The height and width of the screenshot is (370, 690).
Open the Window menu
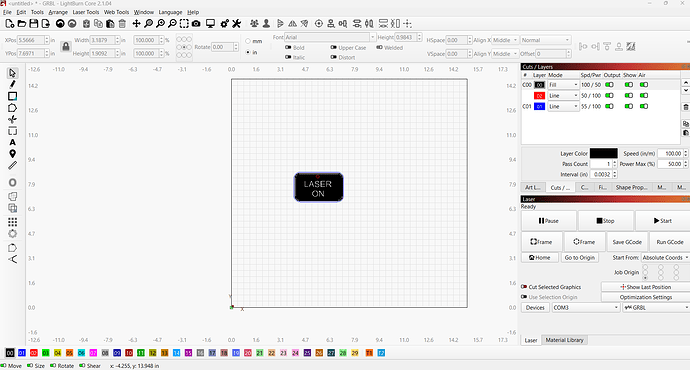(144, 12)
